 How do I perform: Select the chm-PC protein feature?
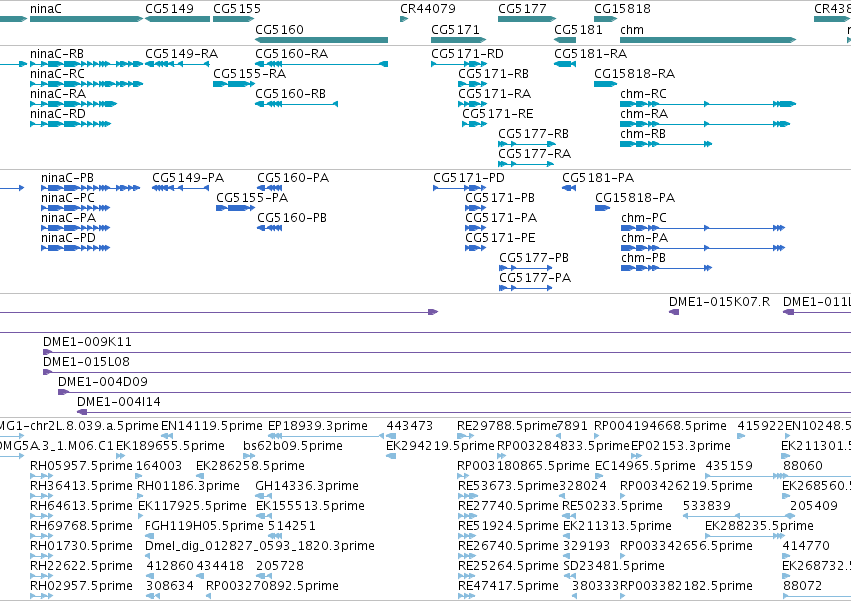point(703,228)
